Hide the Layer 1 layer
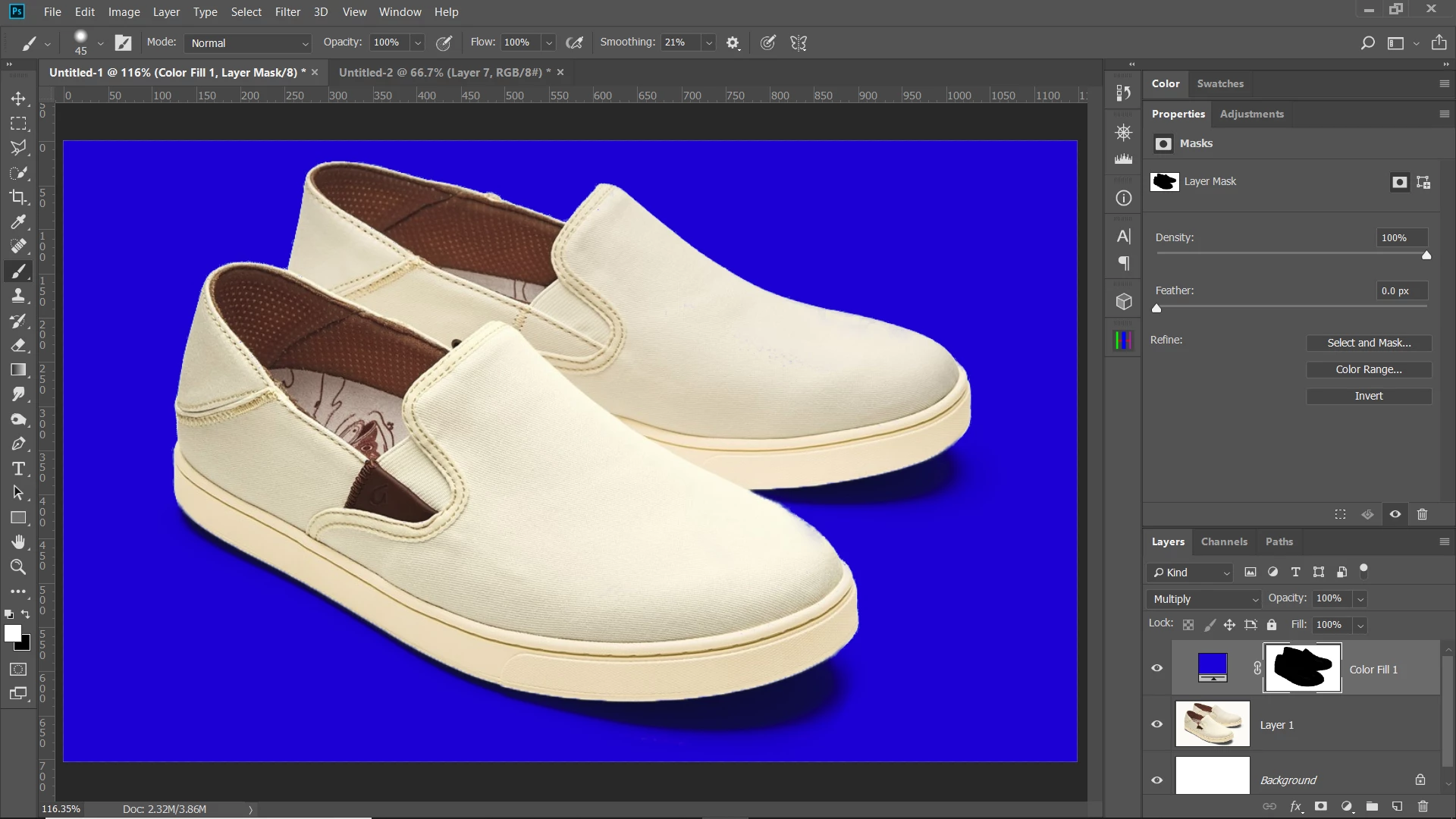Image resolution: width=1456 pixels, height=819 pixels. point(1157,724)
